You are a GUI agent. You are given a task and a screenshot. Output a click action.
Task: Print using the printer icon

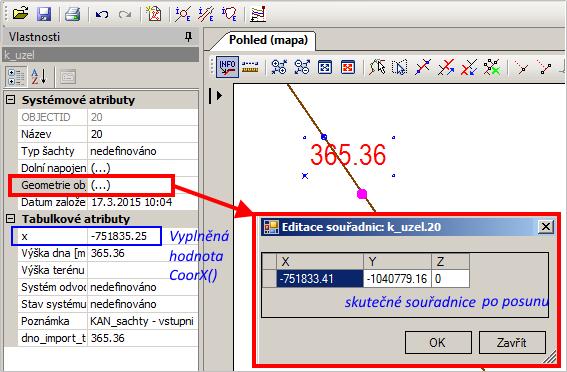point(72,14)
